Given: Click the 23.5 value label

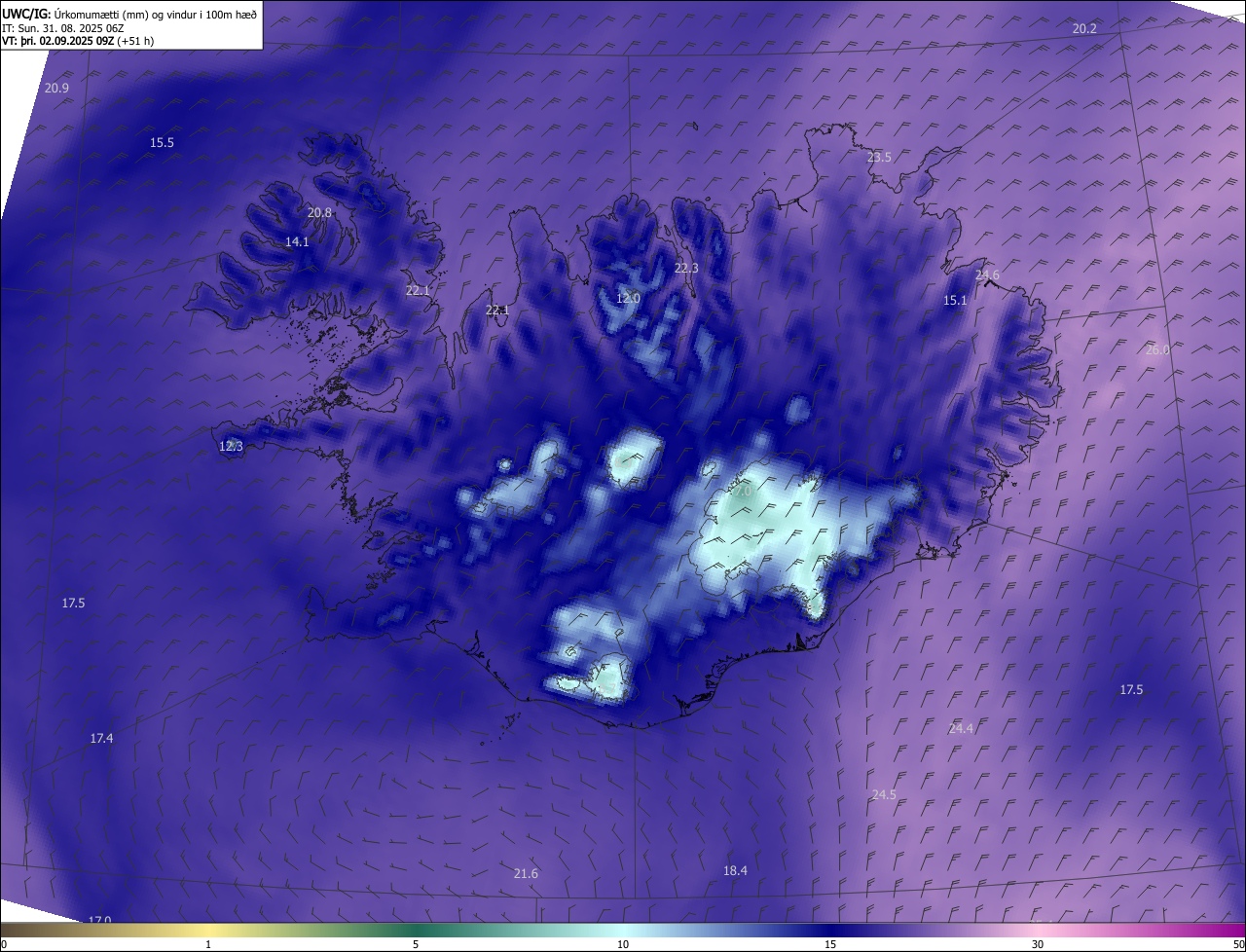Looking at the screenshot, I should [879, 158].
